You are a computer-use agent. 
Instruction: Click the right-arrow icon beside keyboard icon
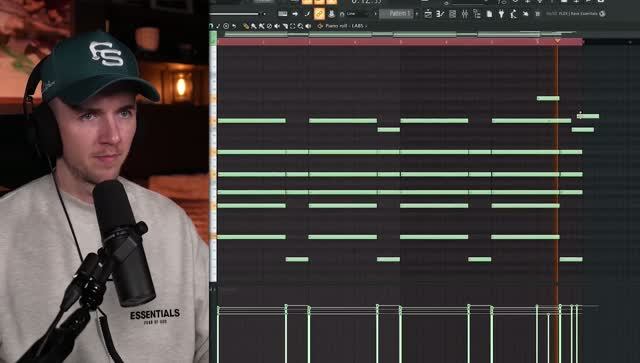pos(295,14)
